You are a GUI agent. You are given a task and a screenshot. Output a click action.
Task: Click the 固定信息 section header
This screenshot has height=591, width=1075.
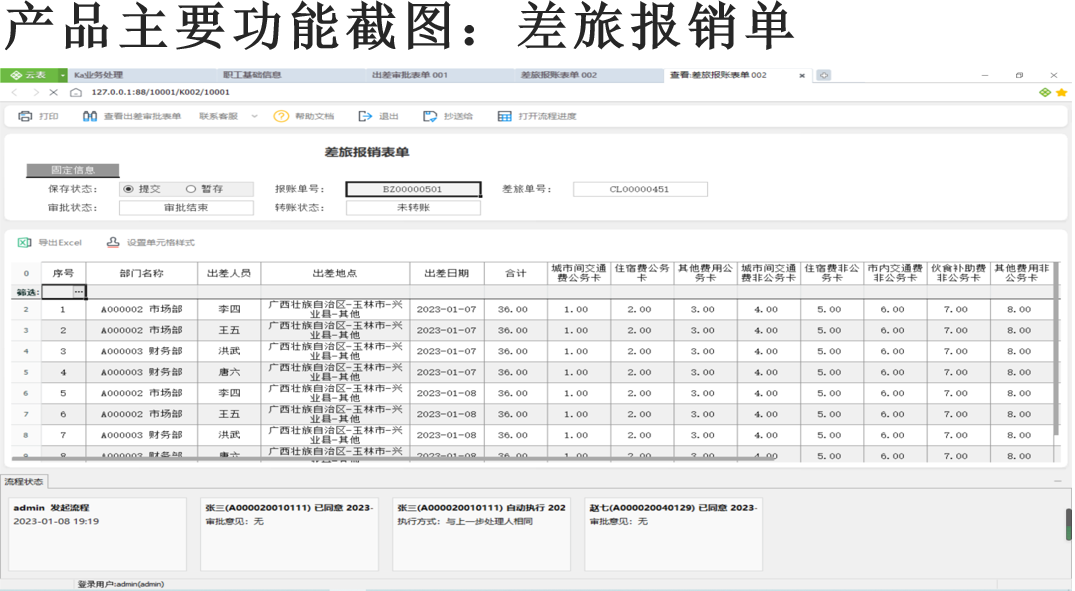tap(73, 170)
